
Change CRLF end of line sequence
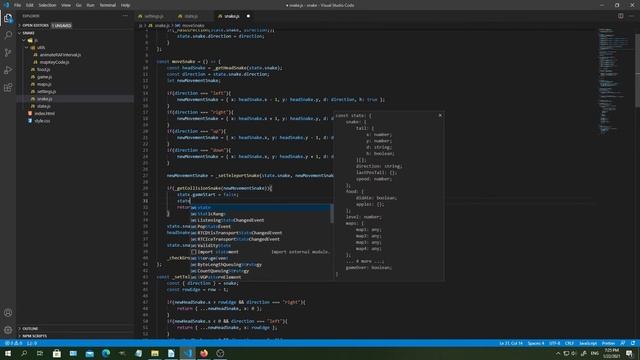click(x=569, y=343)
